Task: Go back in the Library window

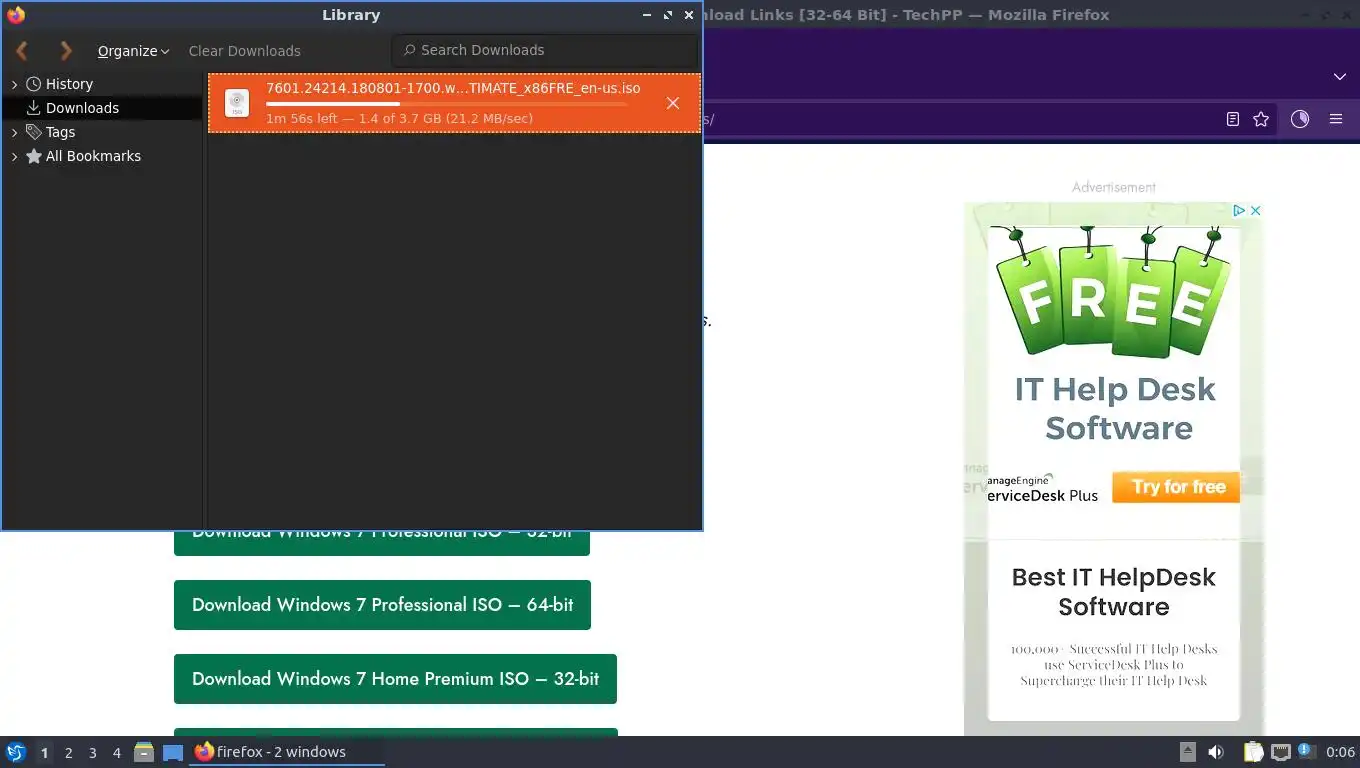Action: [x=21, y=50]
